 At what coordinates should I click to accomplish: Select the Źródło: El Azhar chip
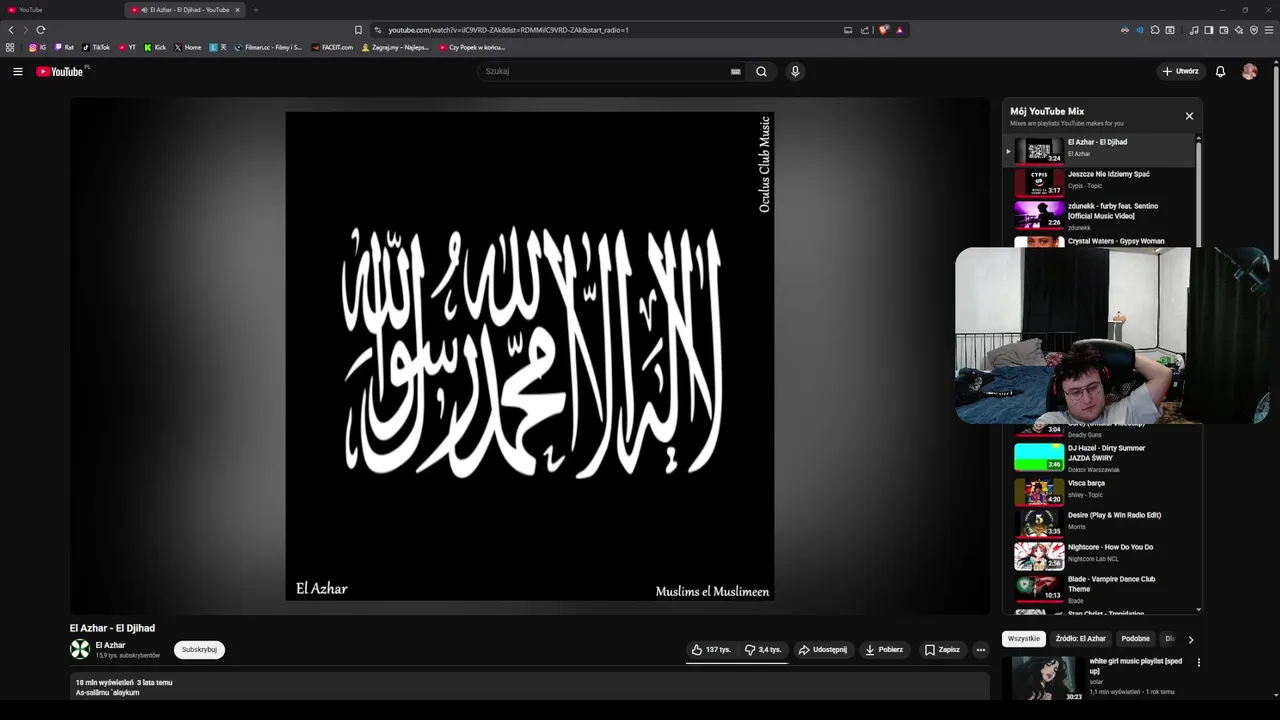1081,639
